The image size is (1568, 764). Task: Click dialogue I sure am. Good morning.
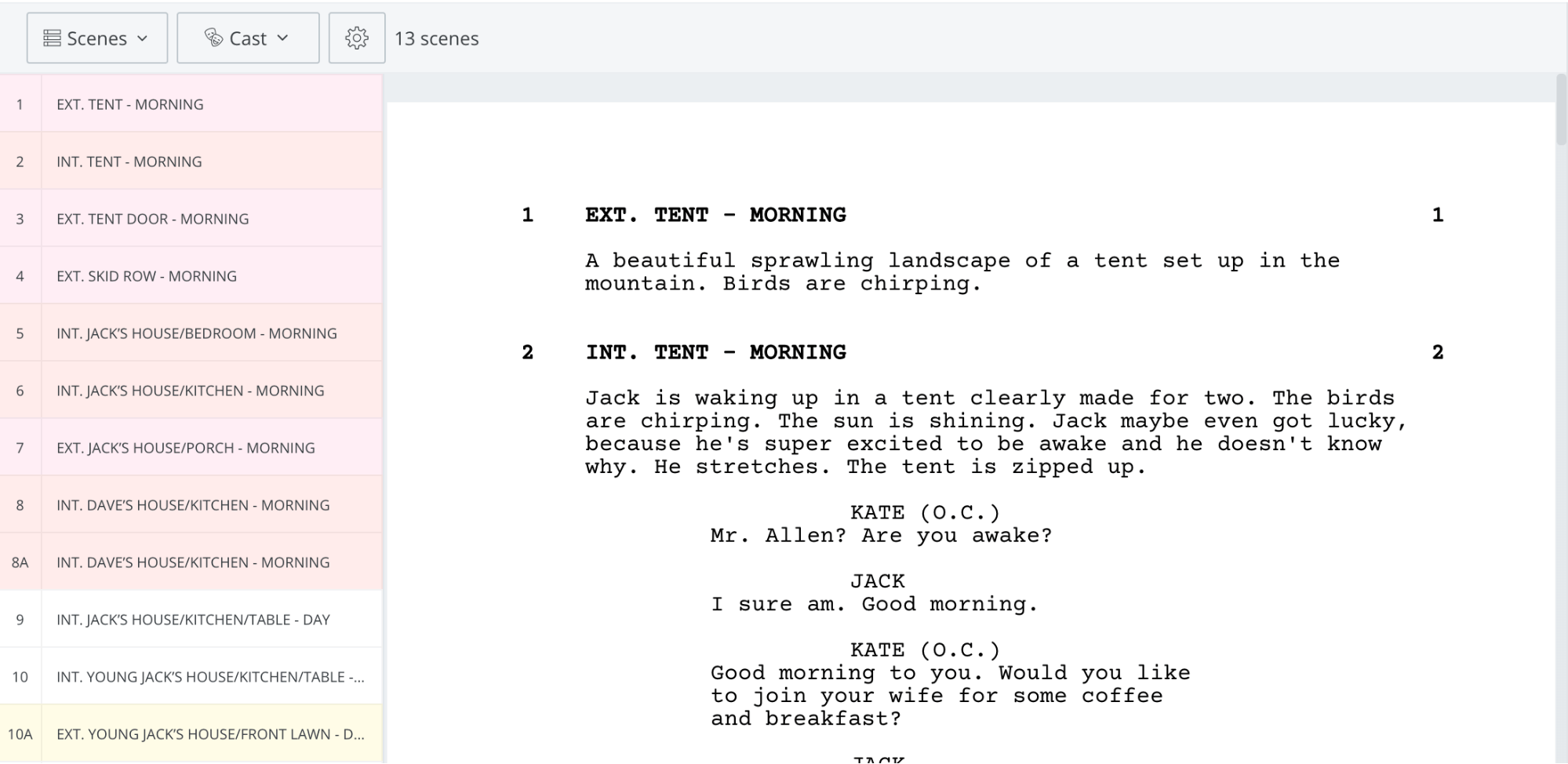875,604
